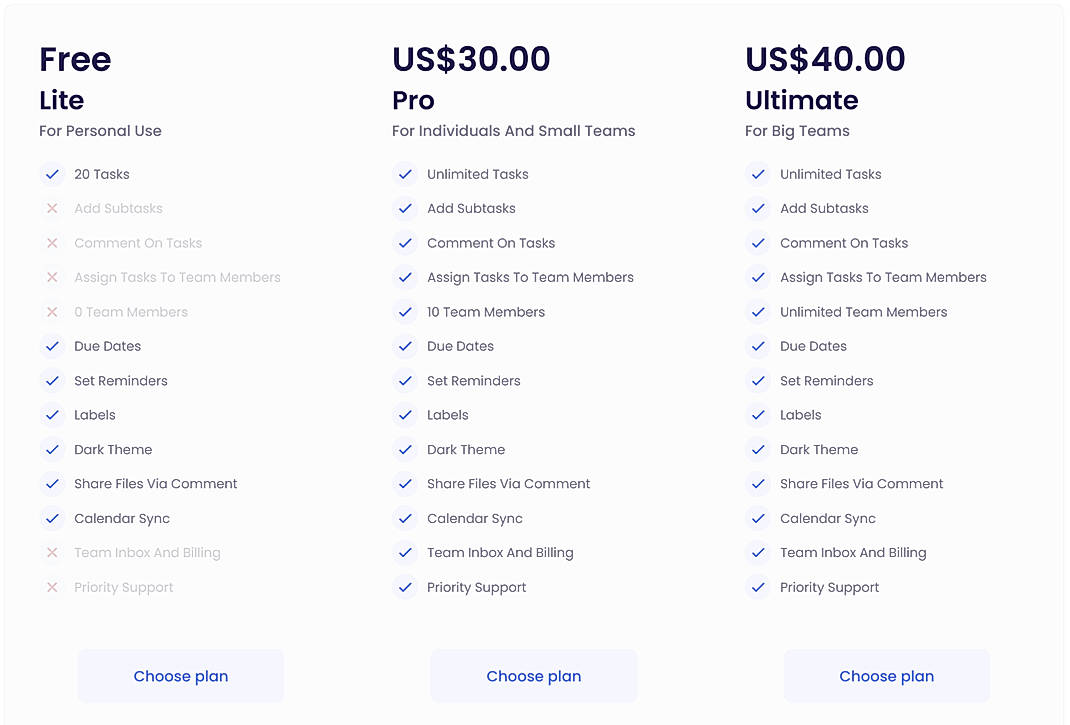Select the checkmark for Unlimited Tasks in Pro
This screenshot has height=725, width=1070.
tap(405, 174)
